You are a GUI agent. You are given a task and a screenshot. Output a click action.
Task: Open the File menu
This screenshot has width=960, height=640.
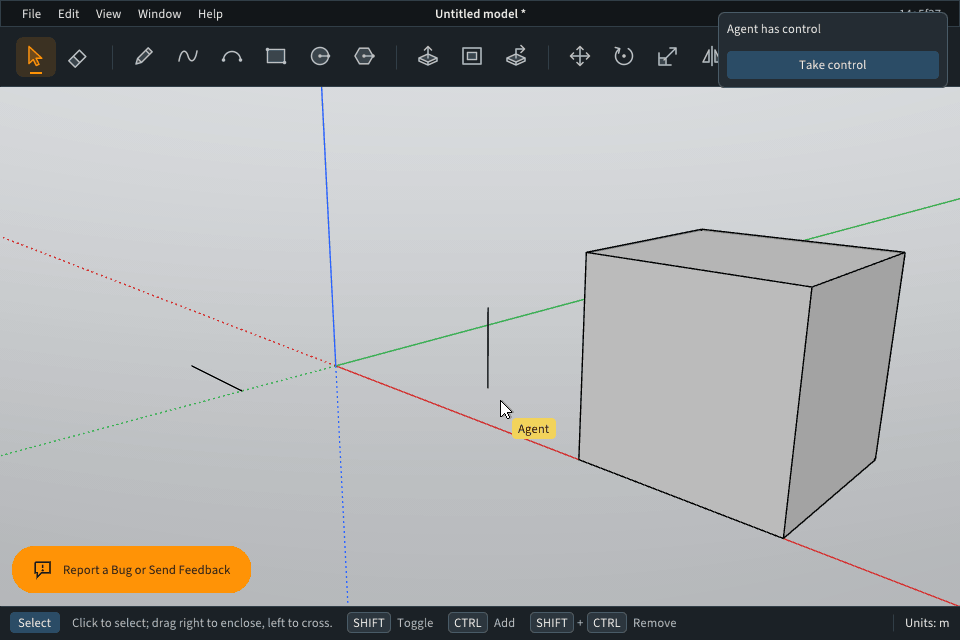coord(31,13)
